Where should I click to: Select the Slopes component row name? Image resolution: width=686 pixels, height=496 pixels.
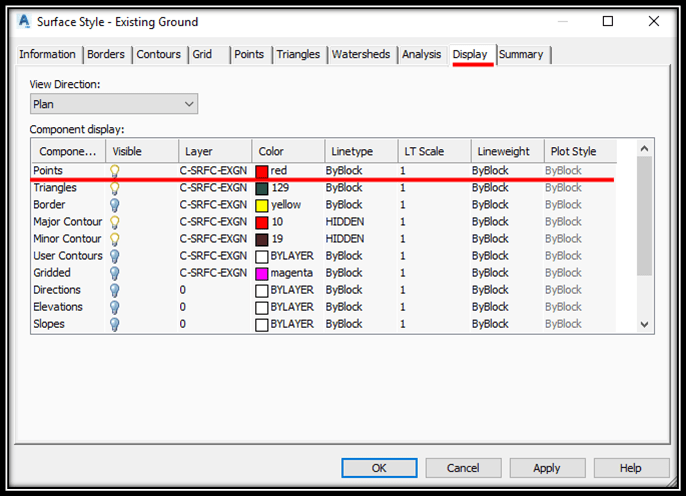point(49,324)
